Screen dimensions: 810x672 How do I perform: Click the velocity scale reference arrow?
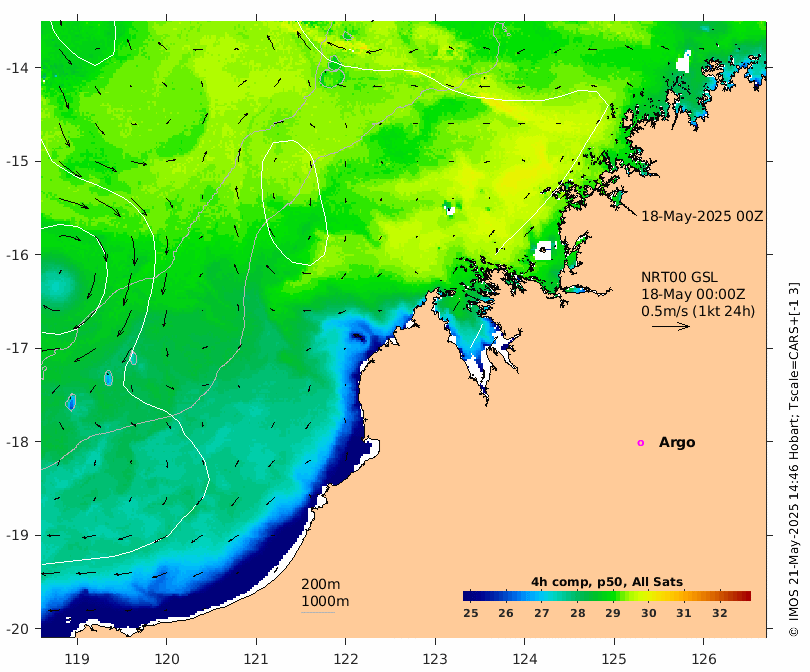point(671,326)
